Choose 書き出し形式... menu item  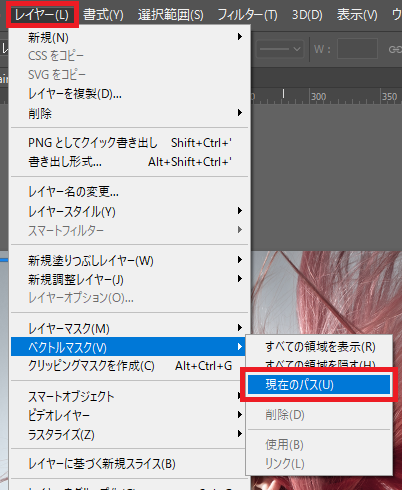tap(130, 162)
